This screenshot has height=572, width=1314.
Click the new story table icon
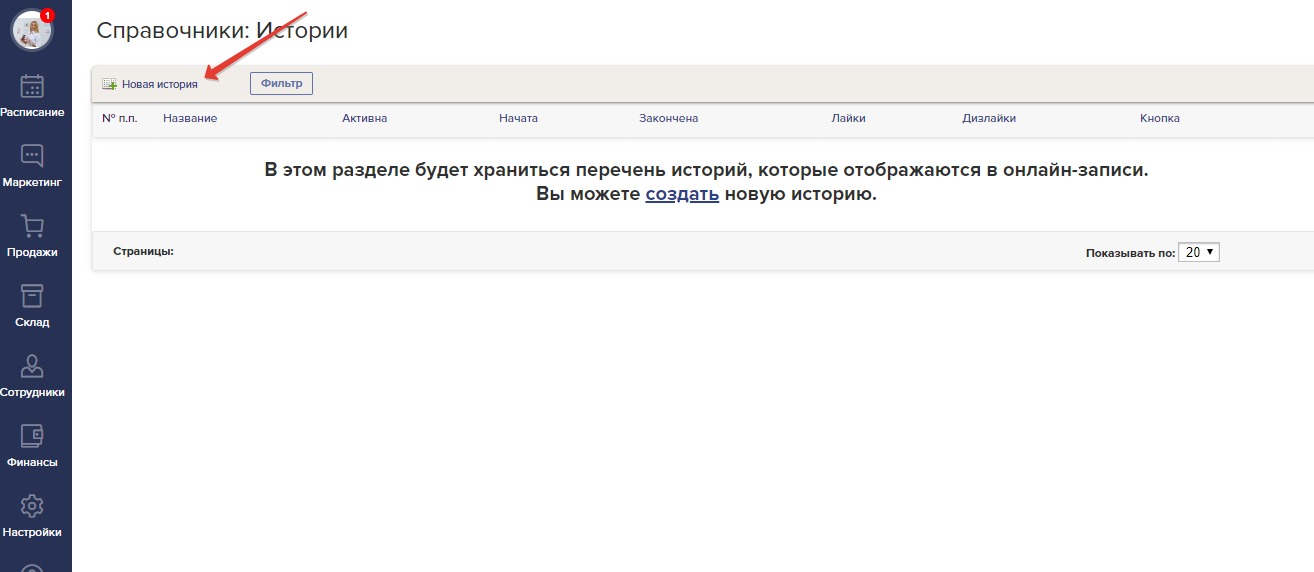[x=109, y=84]
